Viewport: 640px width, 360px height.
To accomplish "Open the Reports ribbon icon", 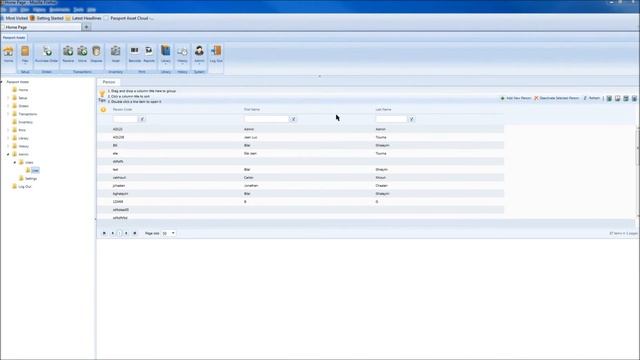I will coord(149,54).
